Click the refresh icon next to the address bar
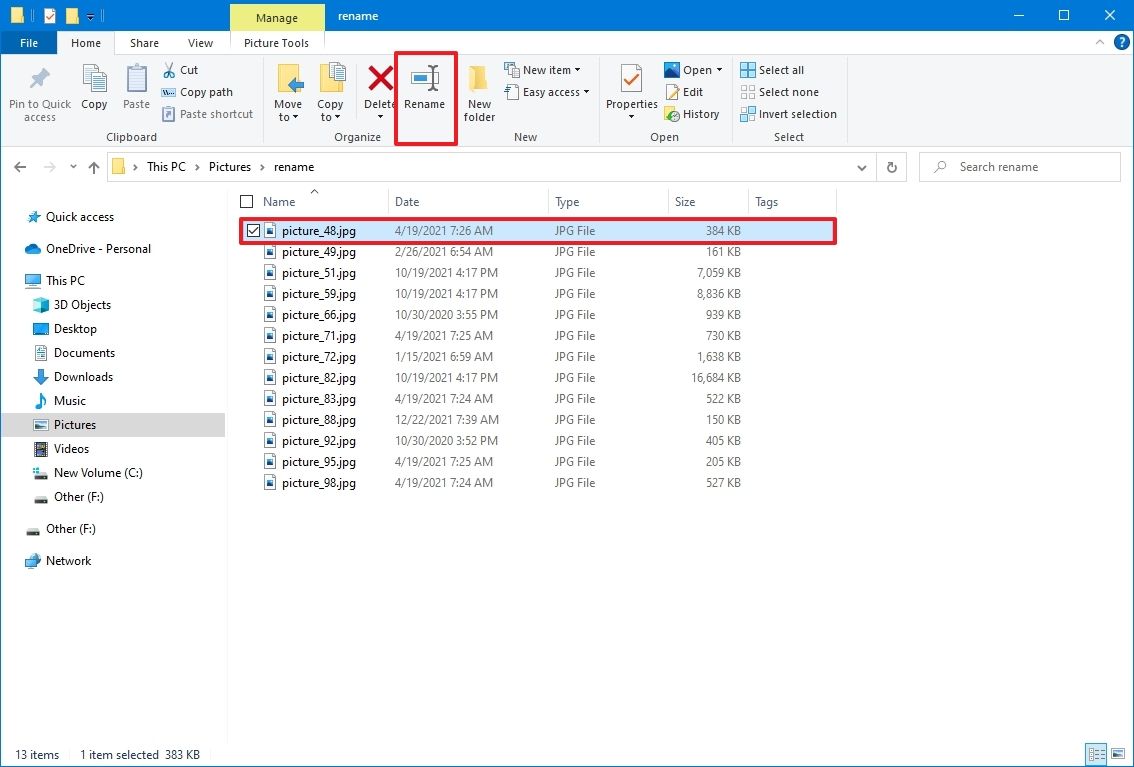 [x=891, y=167]
